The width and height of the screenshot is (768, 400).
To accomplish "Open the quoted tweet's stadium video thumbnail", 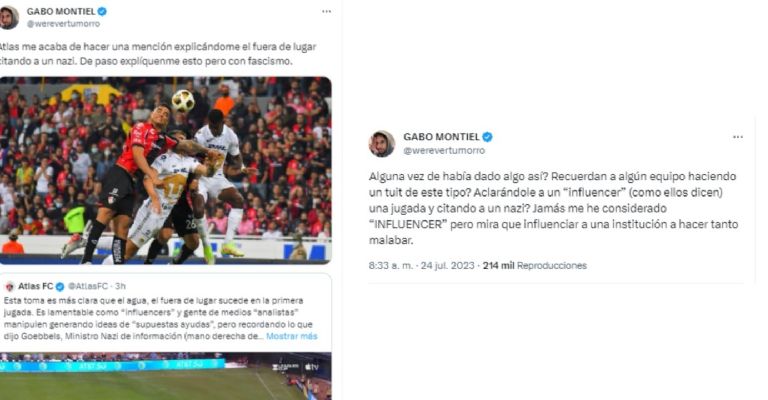I will (166, 376).
